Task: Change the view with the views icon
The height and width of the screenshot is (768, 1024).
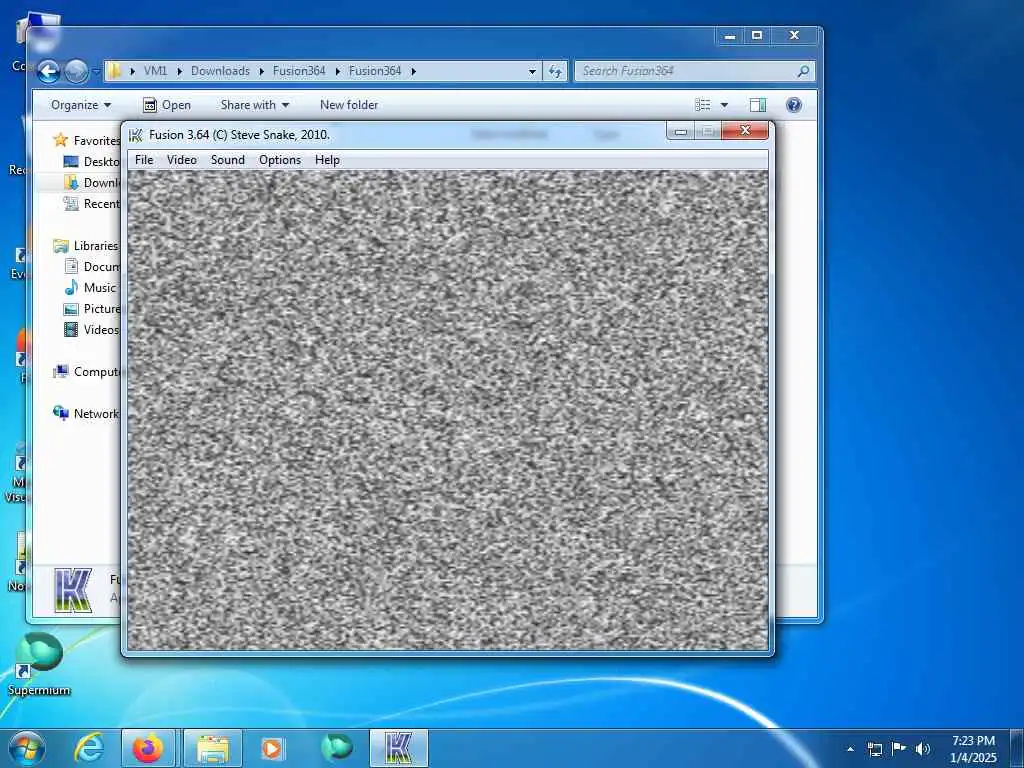Action: [703, 105]
